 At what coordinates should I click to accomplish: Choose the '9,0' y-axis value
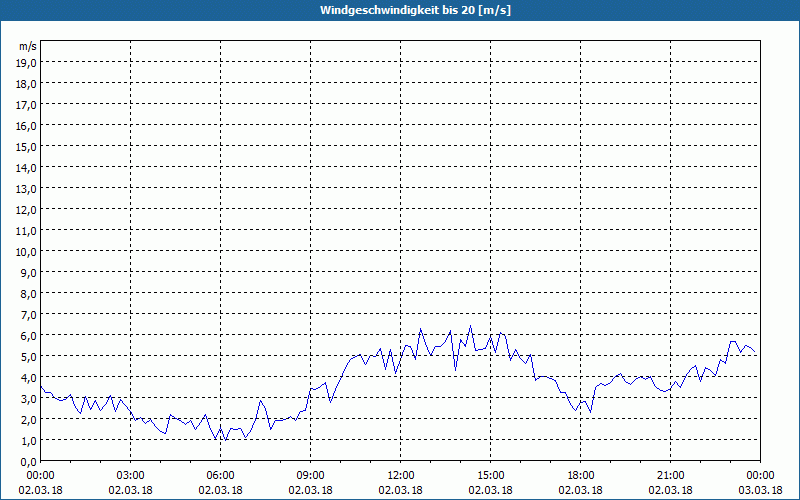[x=29, y=272]
